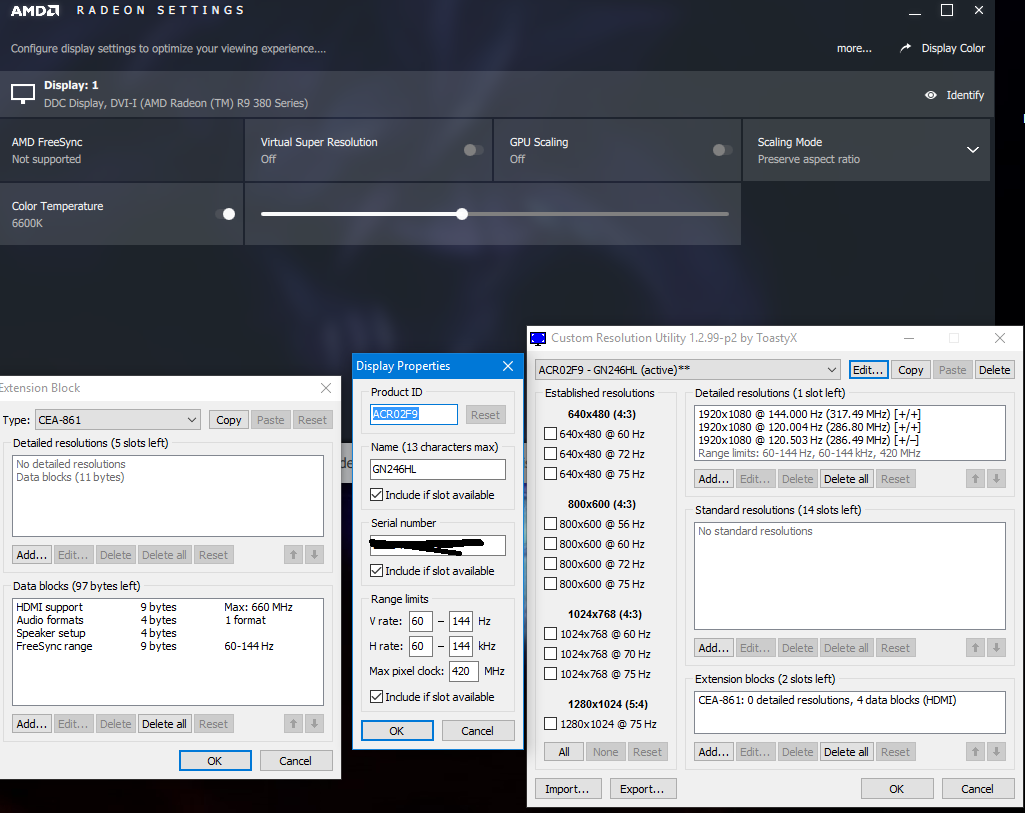Click the V rate maximum field
1025x813 pixels.
click(x=461, y=622)
